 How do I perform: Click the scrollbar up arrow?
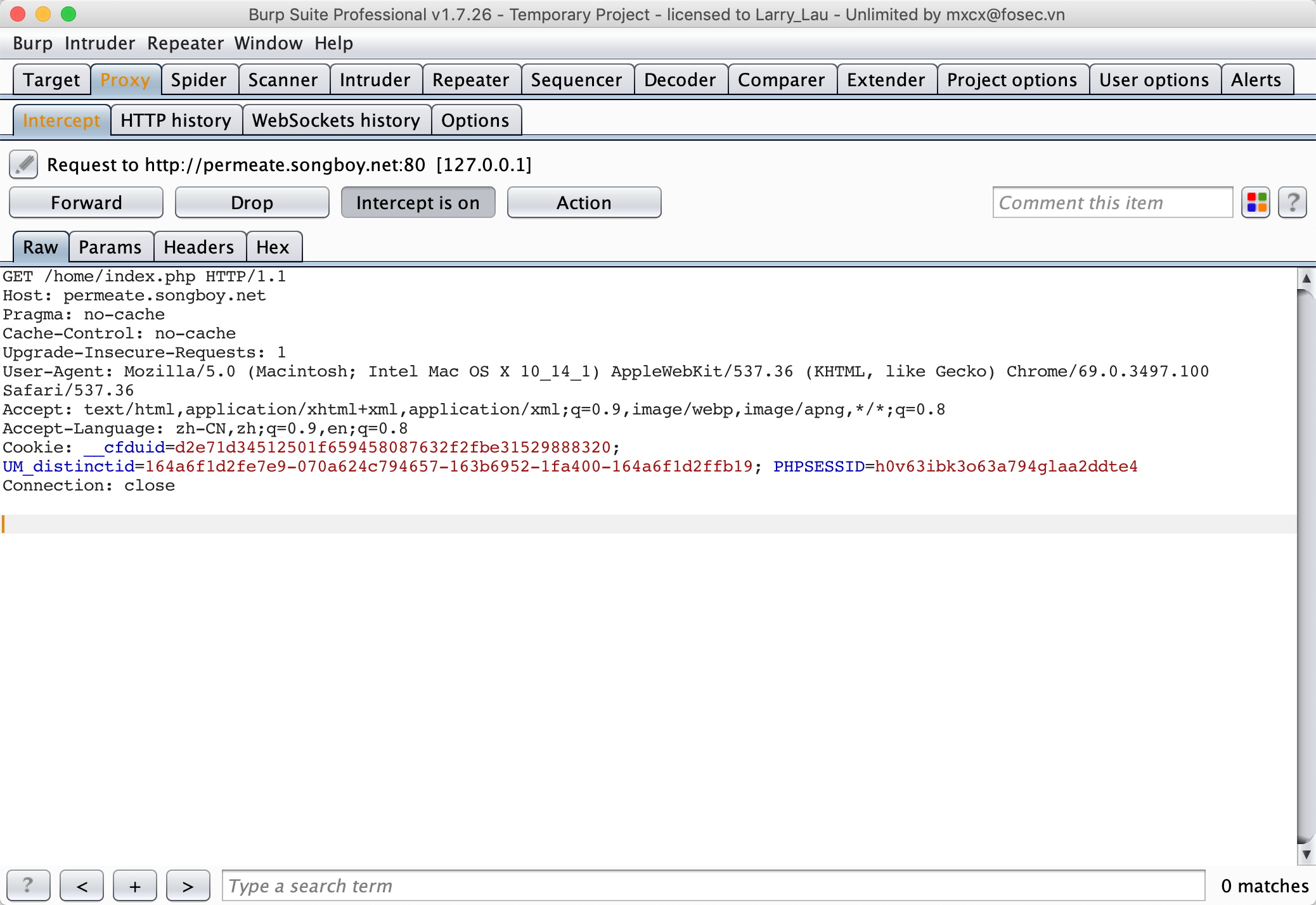point(1306,278)
